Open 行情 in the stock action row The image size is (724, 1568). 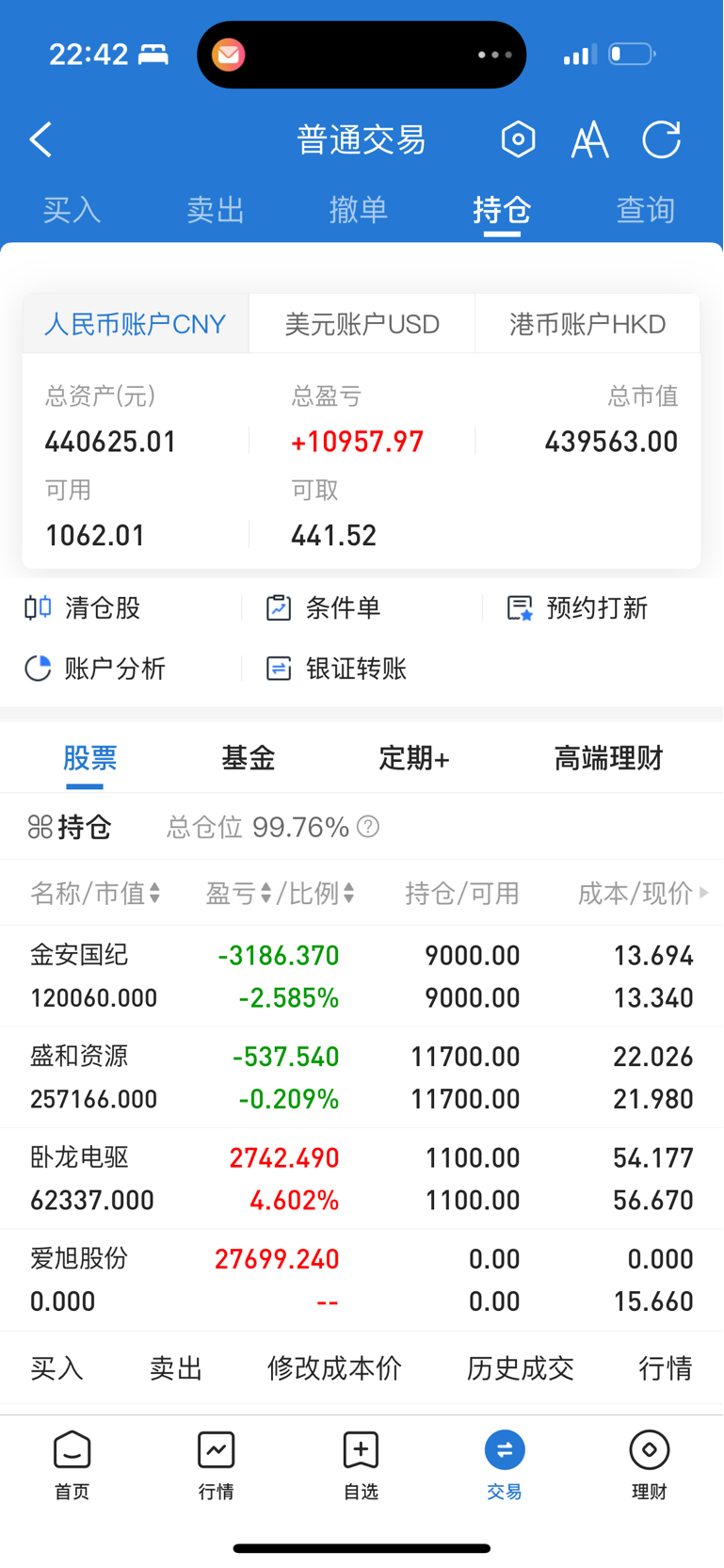pyautogui.click(x=666, y=1367)
